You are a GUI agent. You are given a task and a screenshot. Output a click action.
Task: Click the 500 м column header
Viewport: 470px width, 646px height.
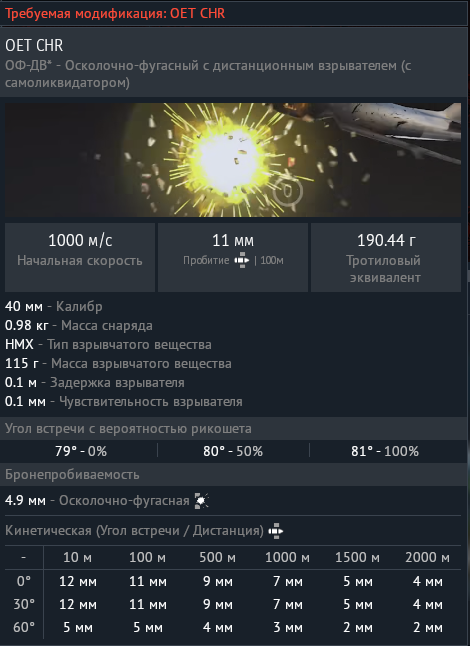[x=217, y=557]
